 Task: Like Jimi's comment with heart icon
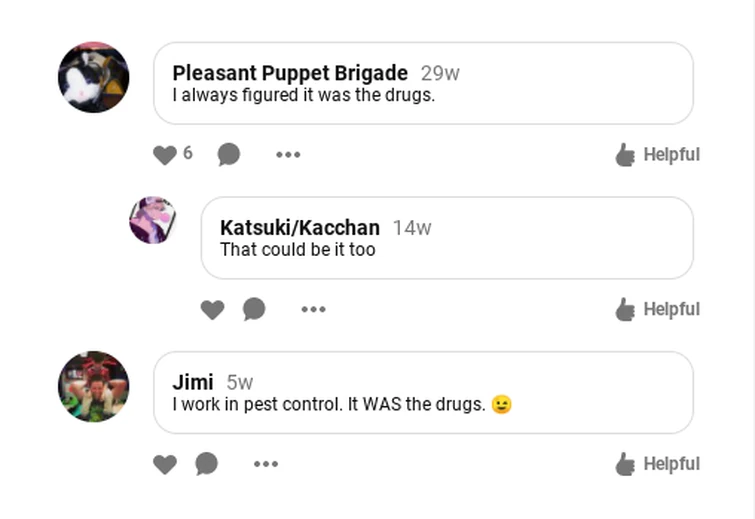165,465
